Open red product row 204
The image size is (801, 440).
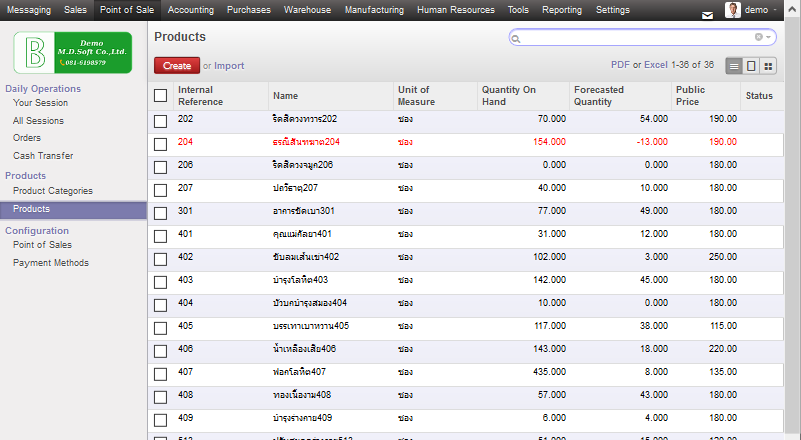[x=466, y=145]
